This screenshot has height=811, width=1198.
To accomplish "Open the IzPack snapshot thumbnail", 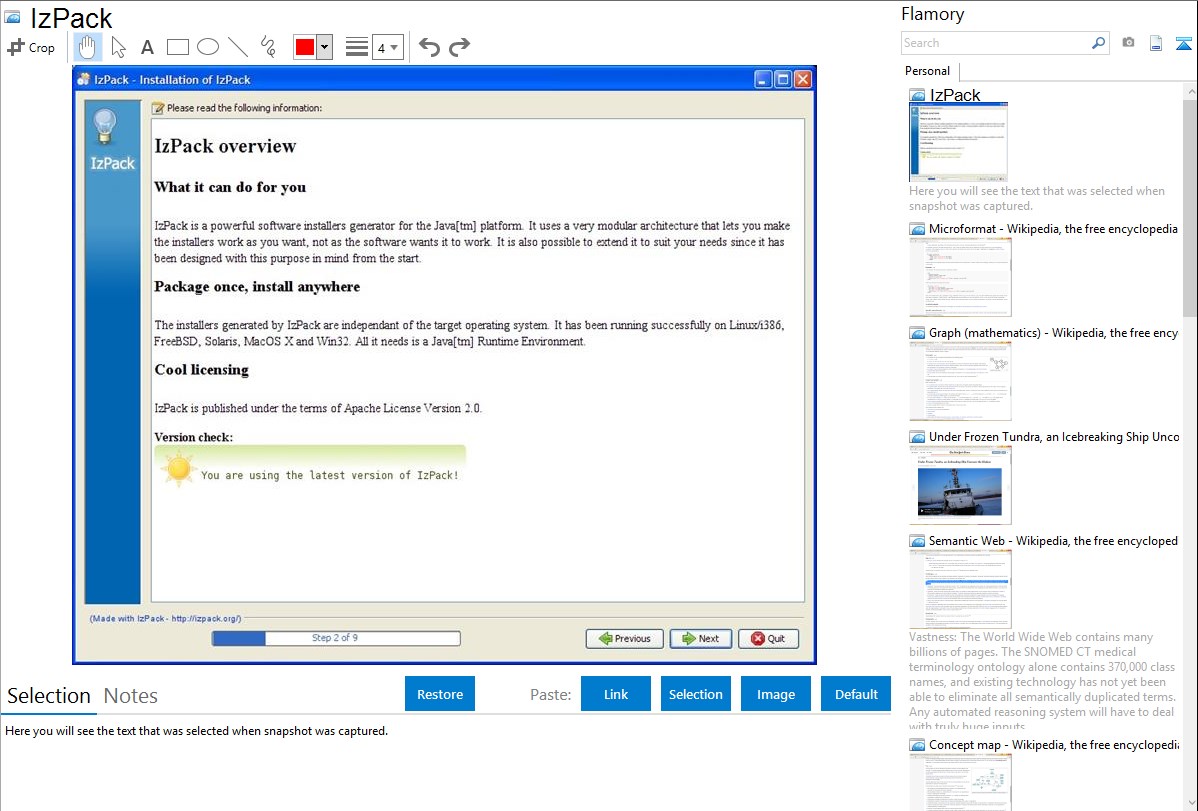I will click(x=958, y=142).
